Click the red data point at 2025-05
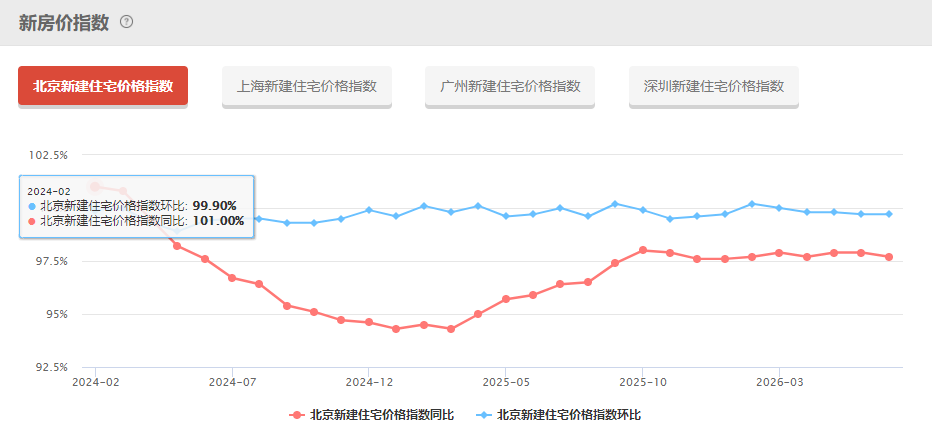 (x=506, y=299)
